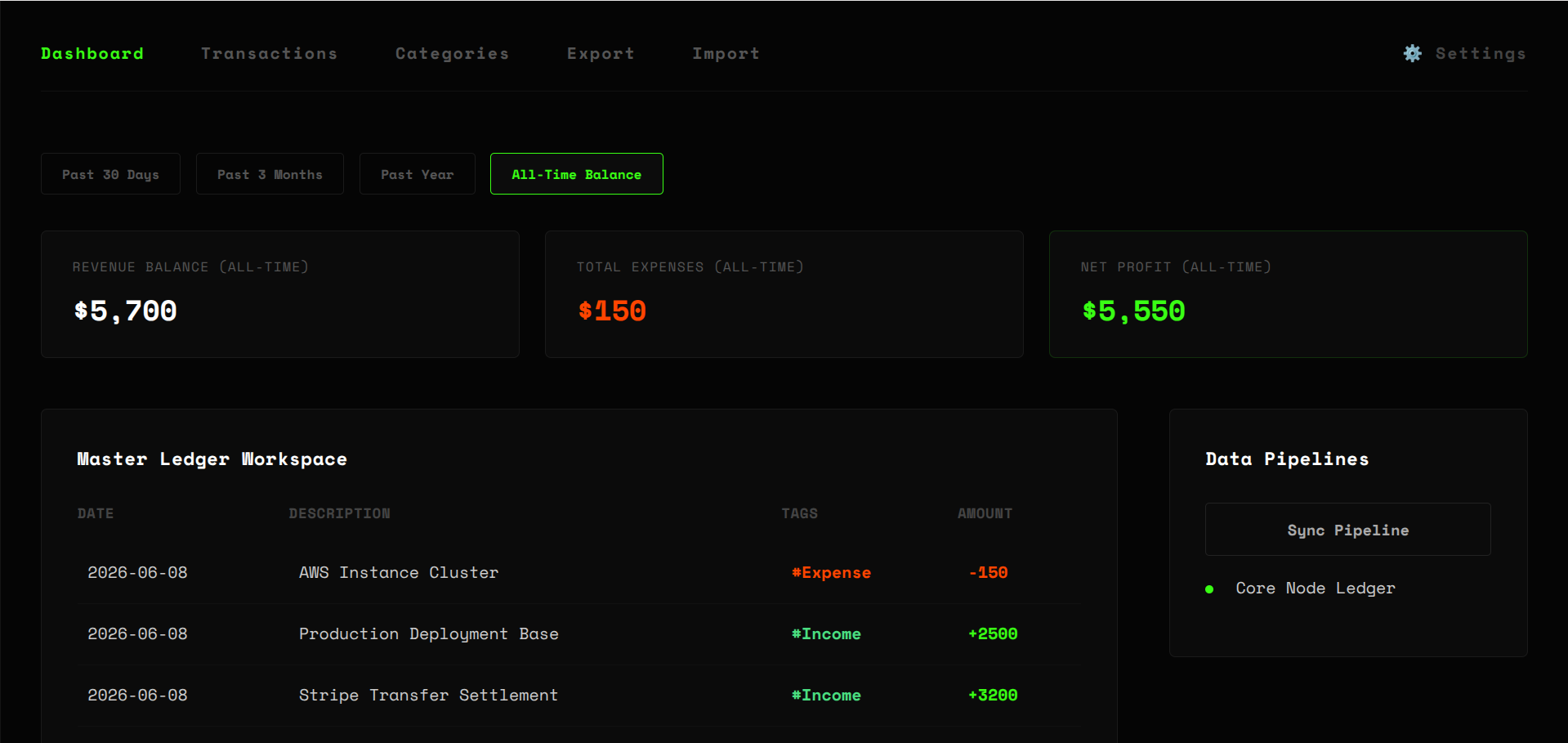The width and height of the screenshot is (1568, 743).
Task: Click the date of the Stripe Transfer Settlement row
Action: [137, 696]
